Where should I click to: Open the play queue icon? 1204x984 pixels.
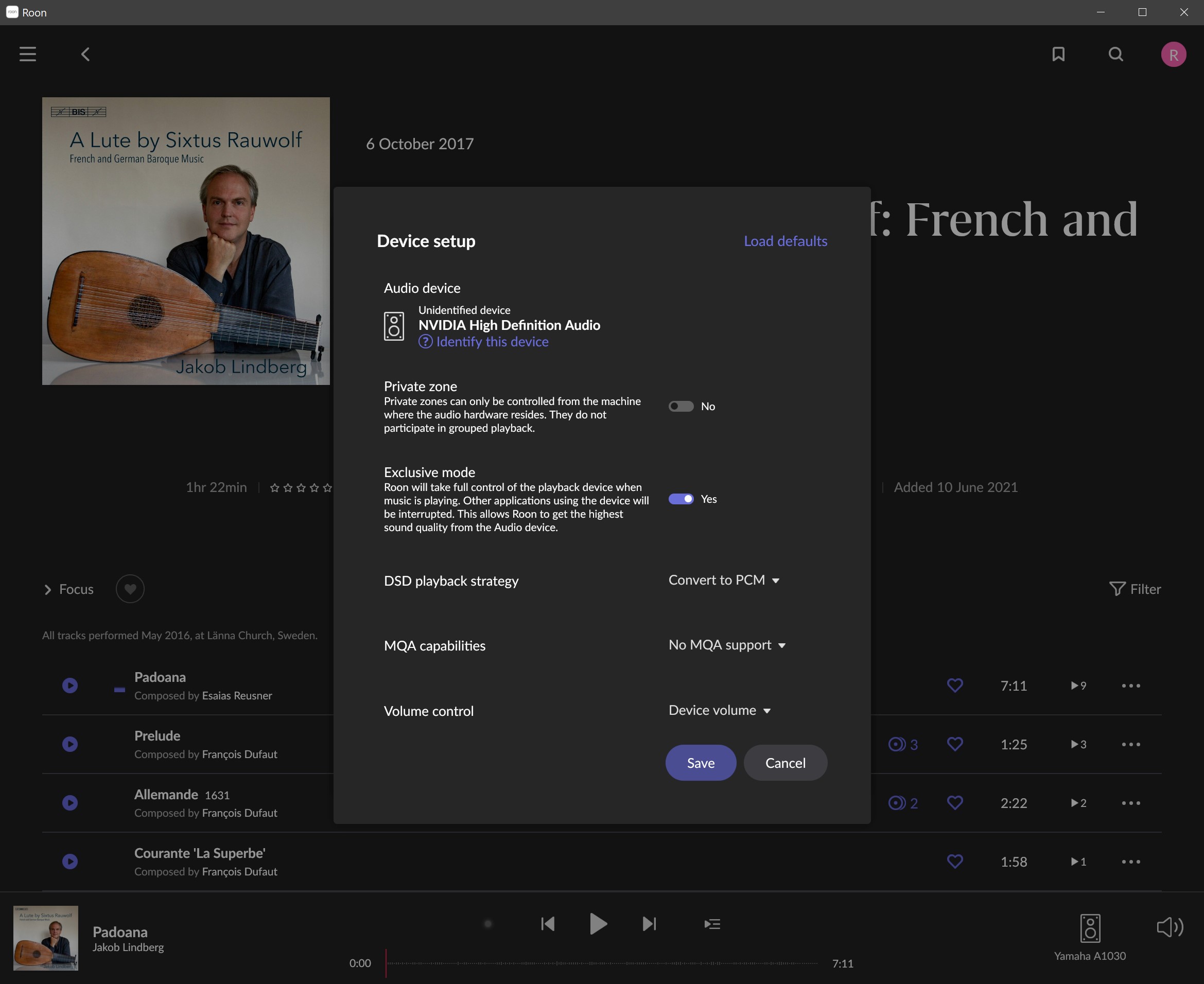tap(712, 924)
